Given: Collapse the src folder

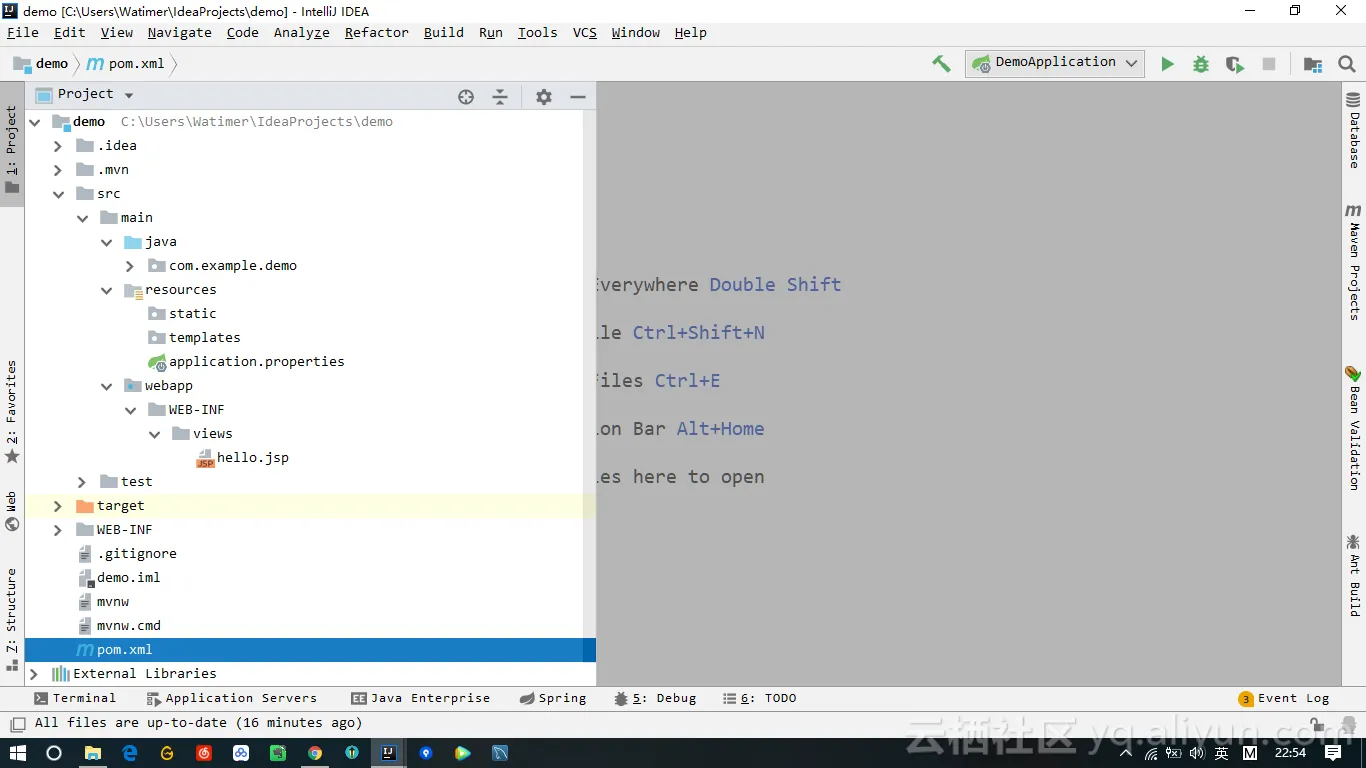Looking at the screenshot, I should click(58, 194).
